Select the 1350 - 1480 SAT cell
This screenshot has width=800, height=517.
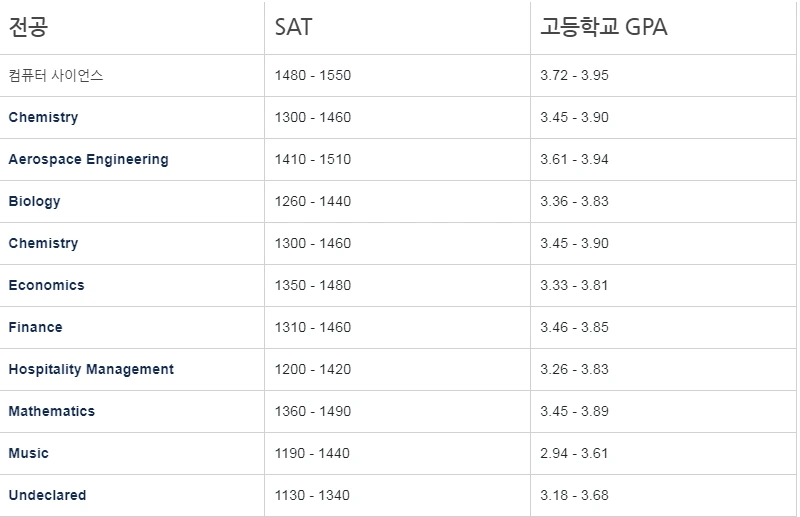[312, 285]
